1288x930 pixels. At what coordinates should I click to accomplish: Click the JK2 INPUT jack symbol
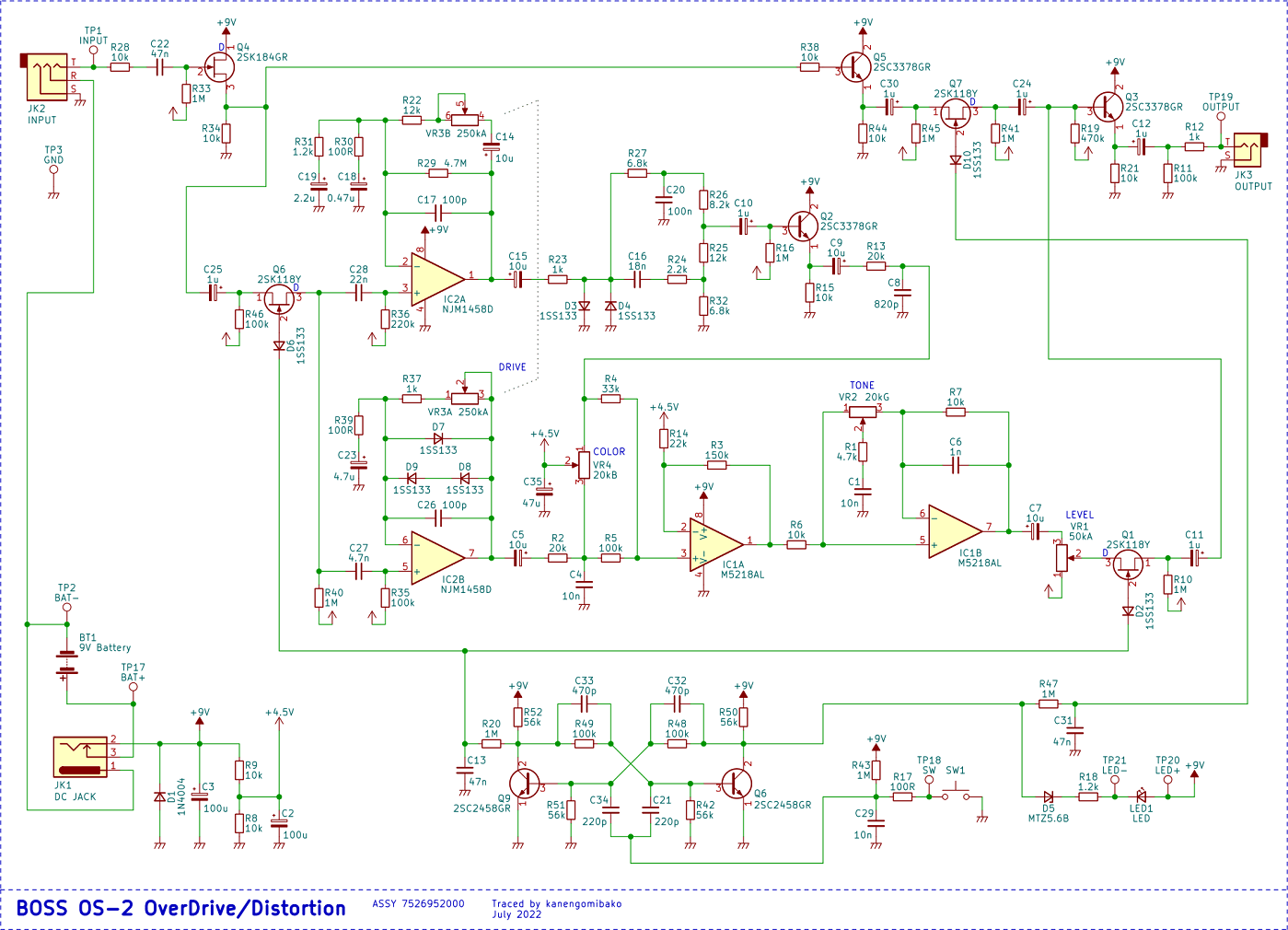(45, 77)
